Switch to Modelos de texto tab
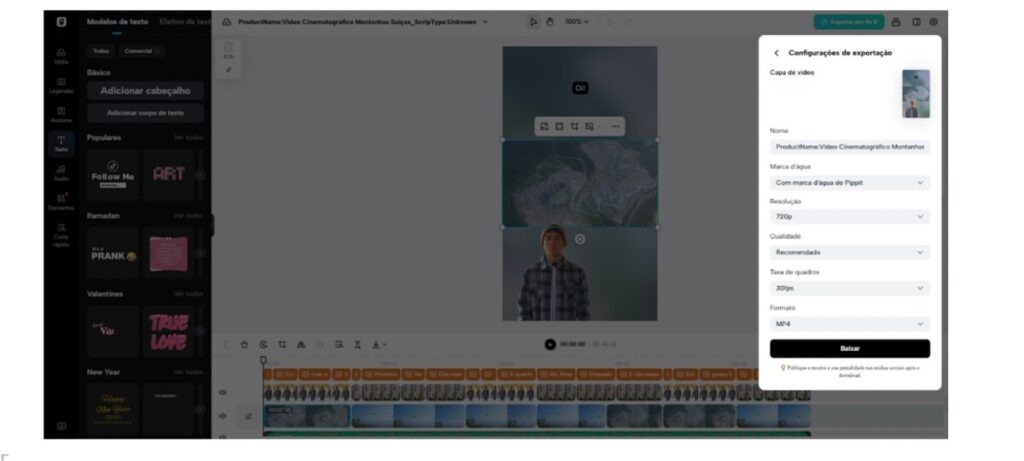The width and height of the screenshot is (1024, 461). 118,22
